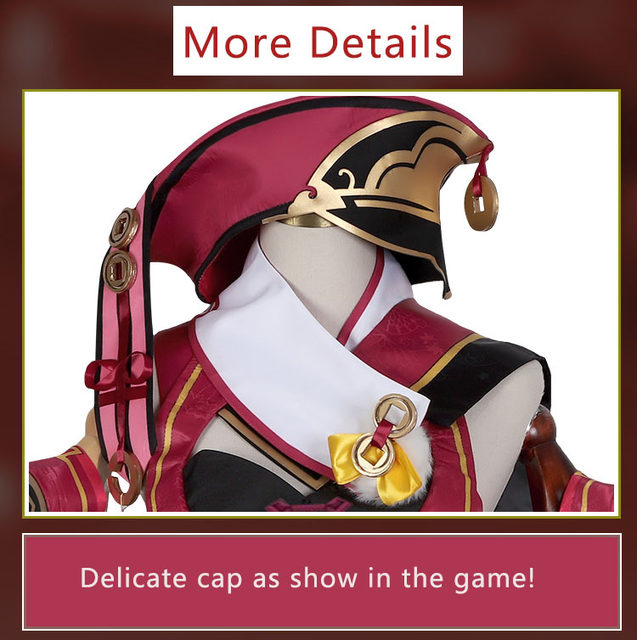The width and height of the screenshot is (637, 640).
Task: Click the "More Details" heading banner
Action: coord(317,41)
